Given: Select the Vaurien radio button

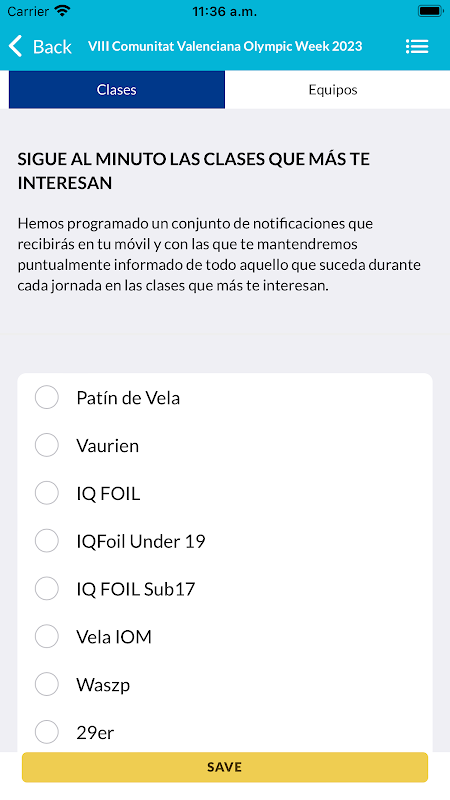Looking at the screenshot, I should pos(46,445).
